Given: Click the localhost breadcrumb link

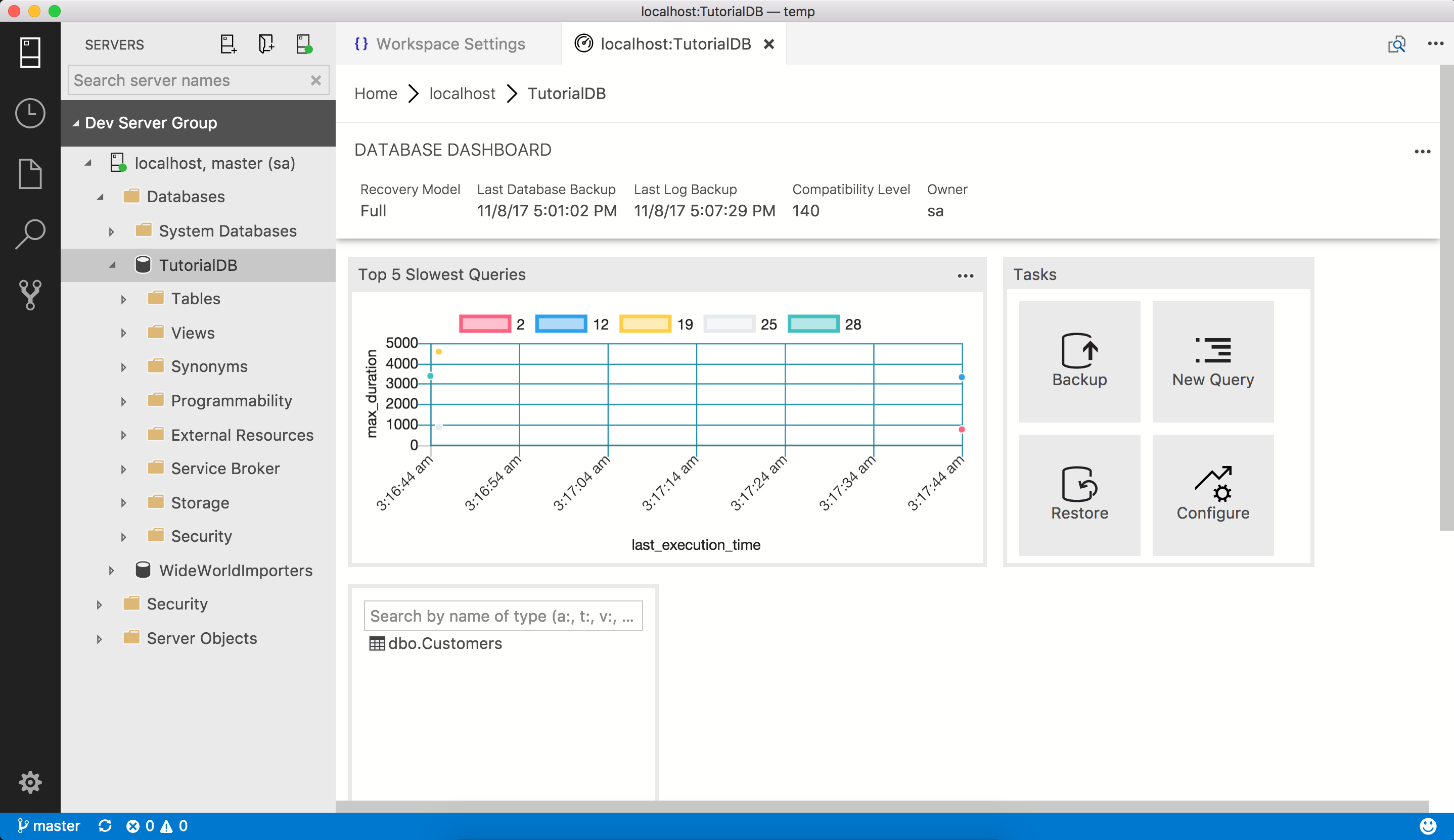Looking at the screenshot, I should coord(462,94).
